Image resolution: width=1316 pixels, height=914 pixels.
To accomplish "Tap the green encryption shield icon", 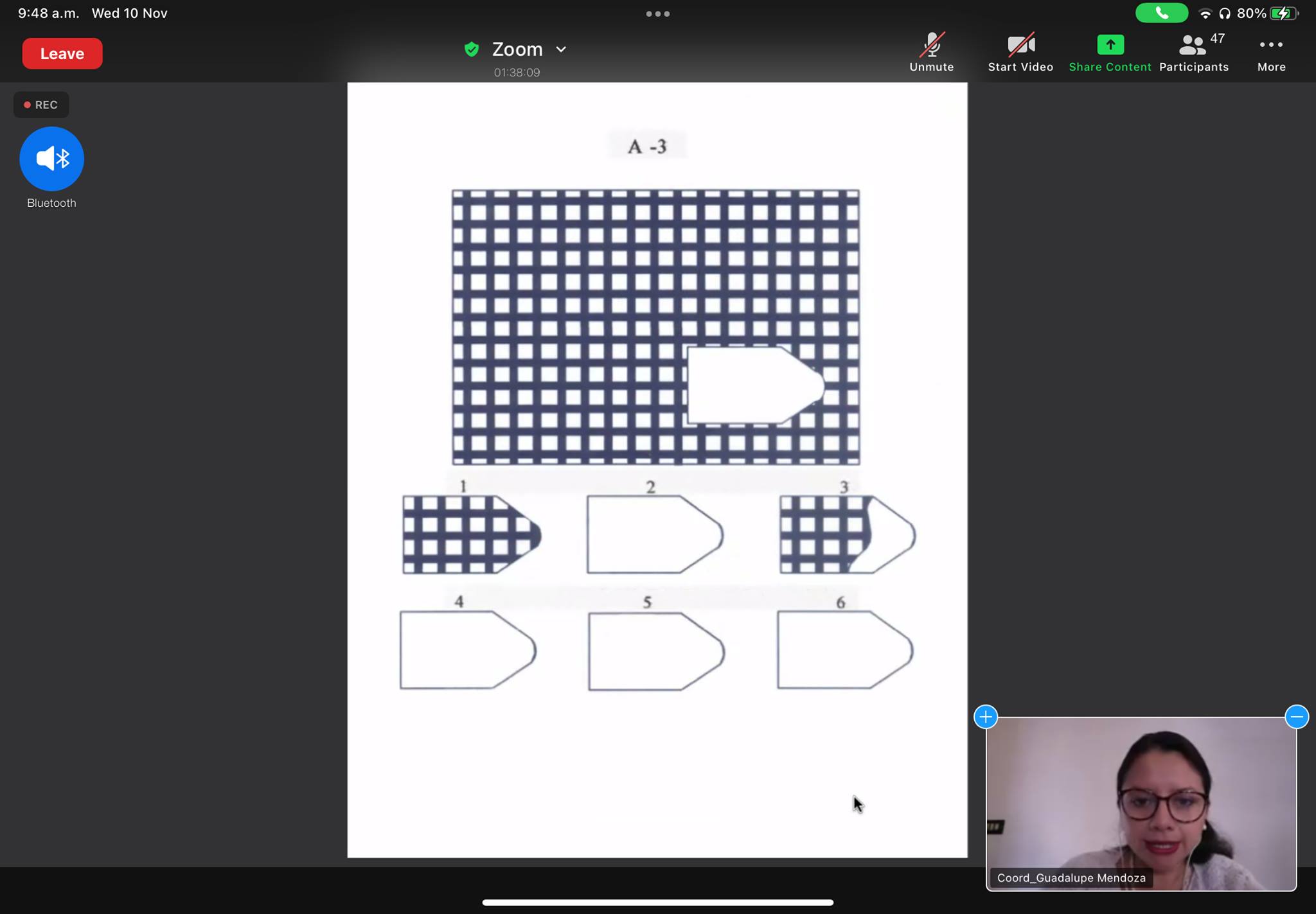I will pos(472,49).
